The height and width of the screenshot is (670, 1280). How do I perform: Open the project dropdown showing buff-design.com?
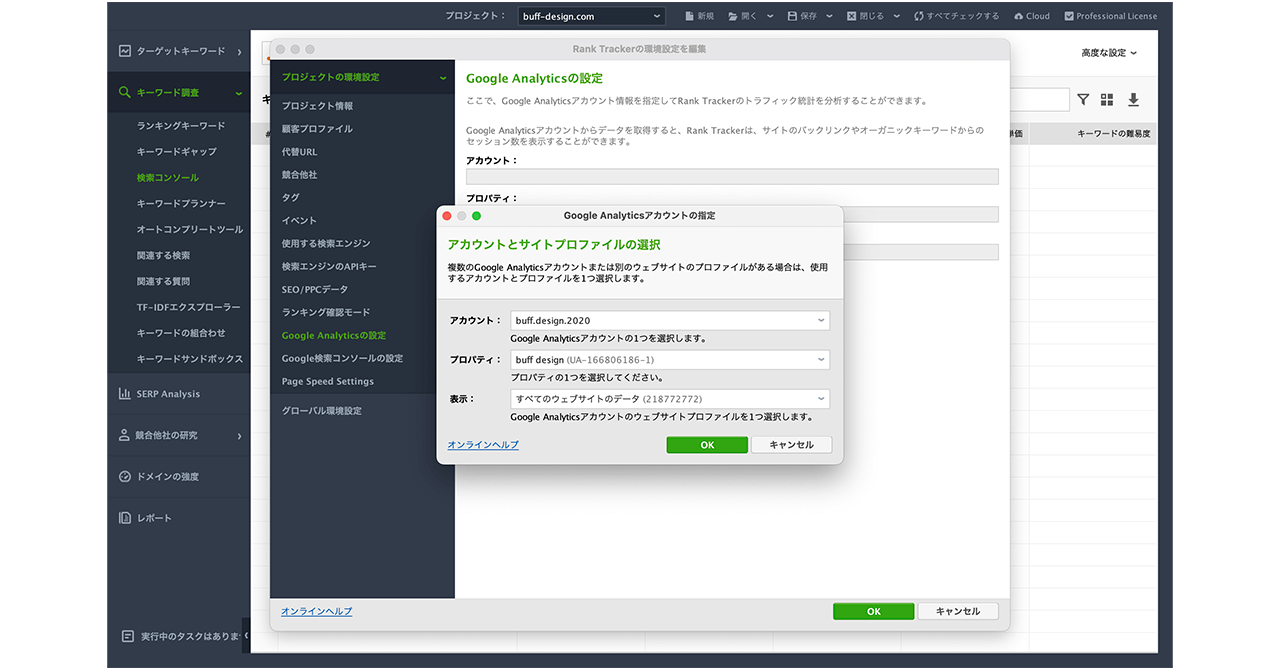[591, 16]
